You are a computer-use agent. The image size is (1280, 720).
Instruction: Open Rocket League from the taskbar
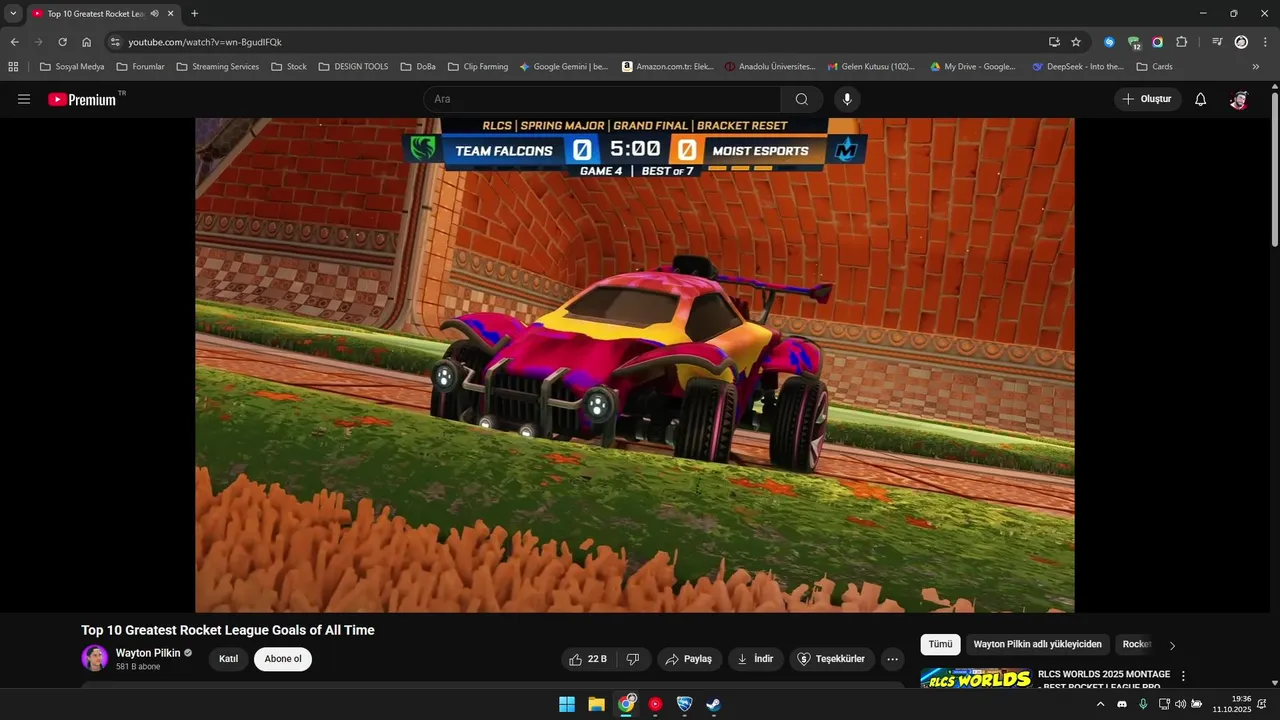pos(684,704)
